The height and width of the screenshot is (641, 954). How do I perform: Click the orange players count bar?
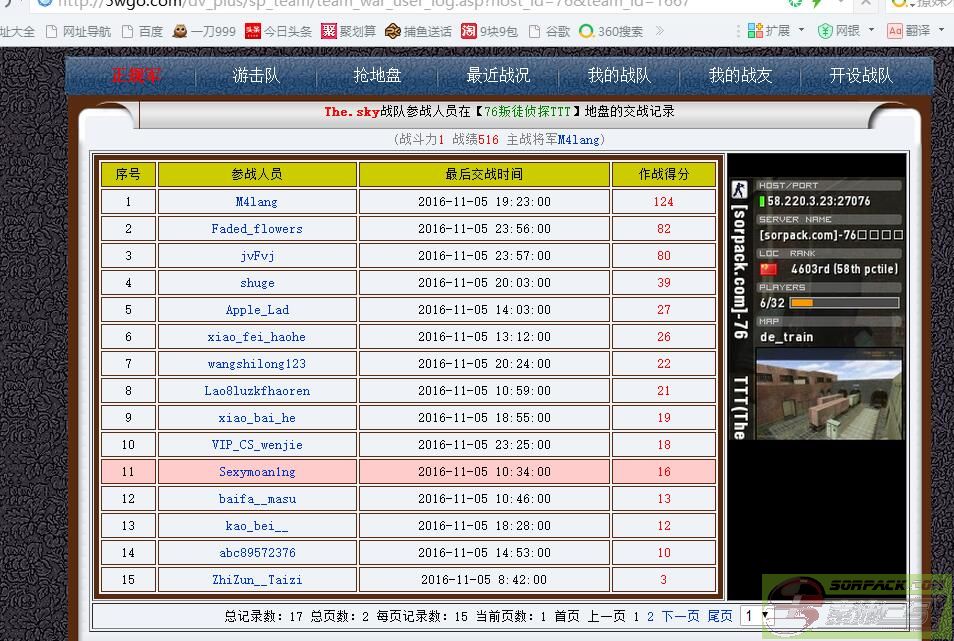[x=802, y=302]
